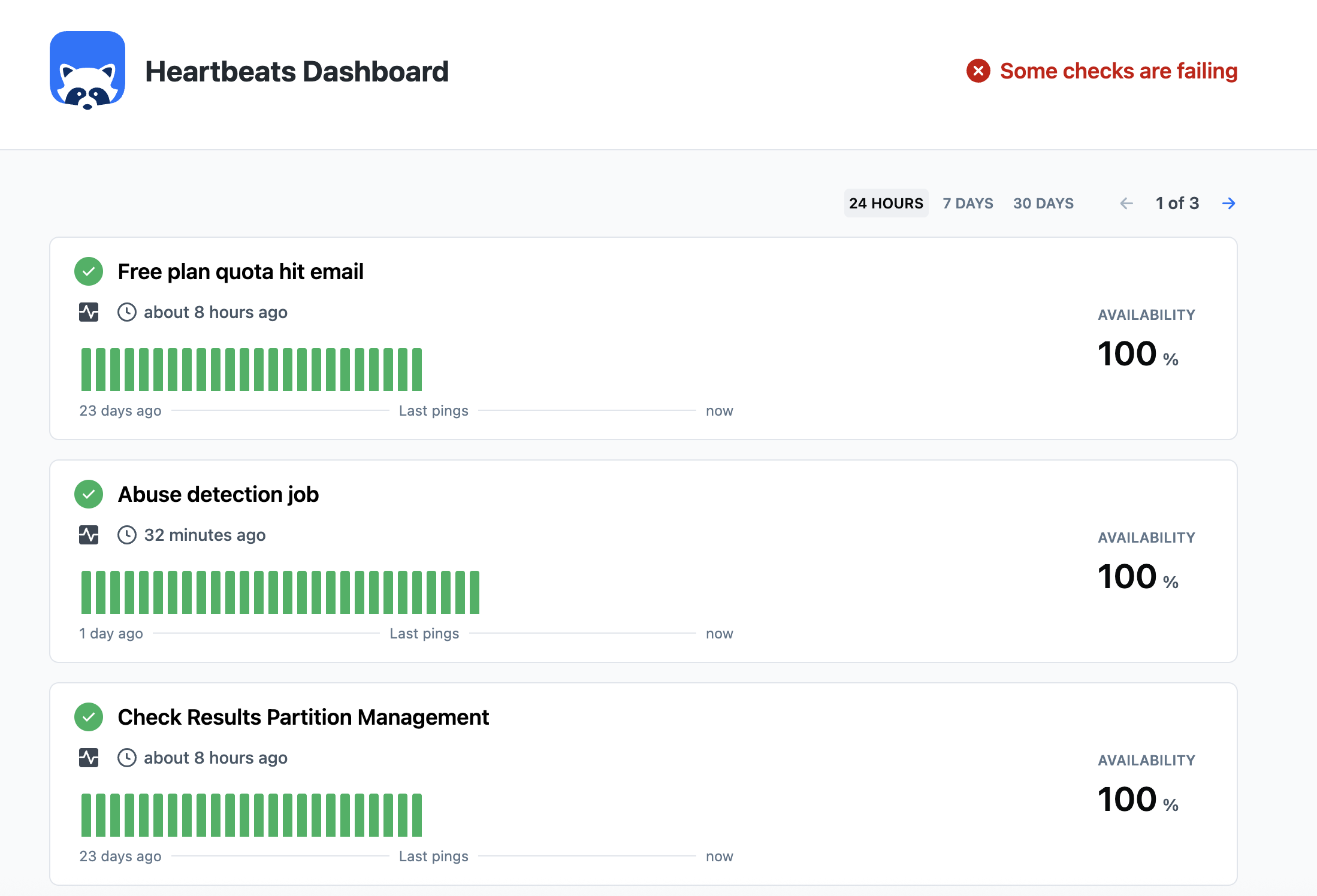This screenshot has width=1317, height=896.
Task: Click Some checks are failing status text
Action: (1118, 71)
